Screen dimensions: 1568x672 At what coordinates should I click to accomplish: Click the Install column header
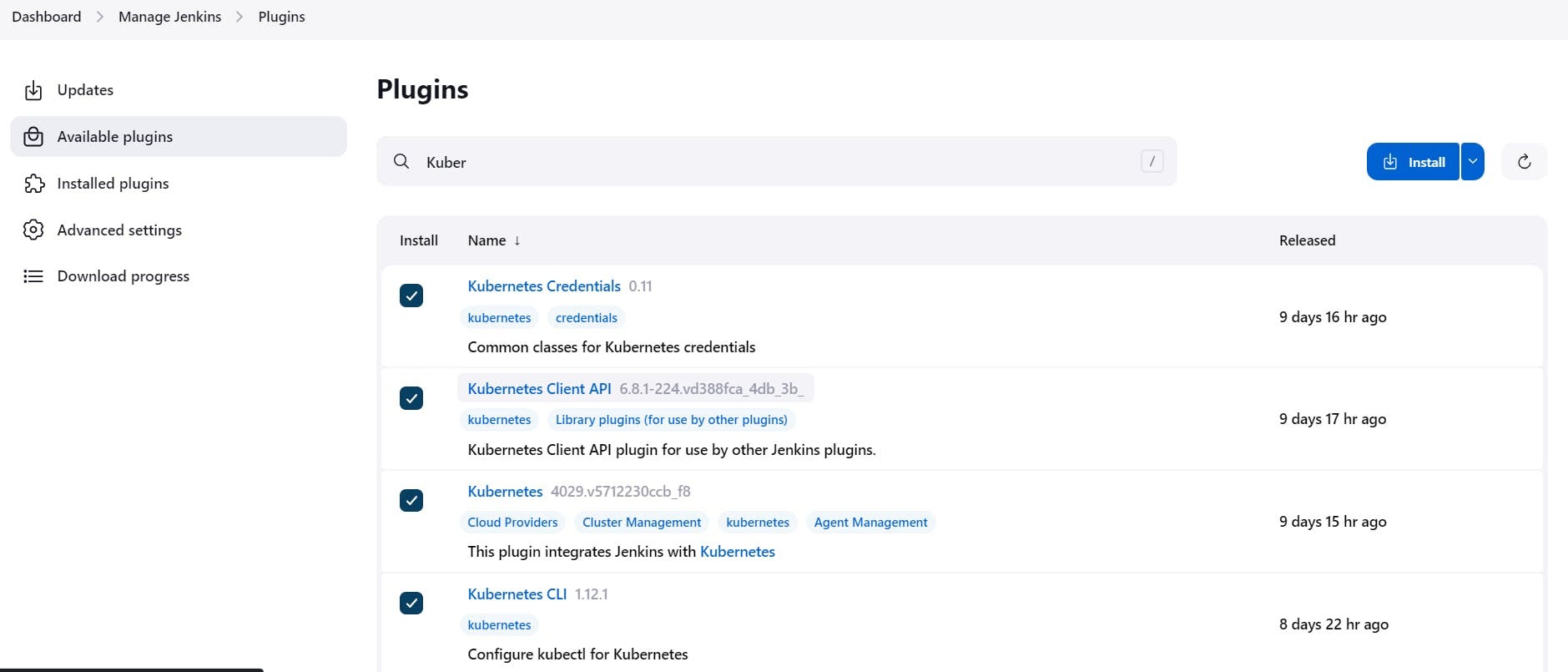418,240
